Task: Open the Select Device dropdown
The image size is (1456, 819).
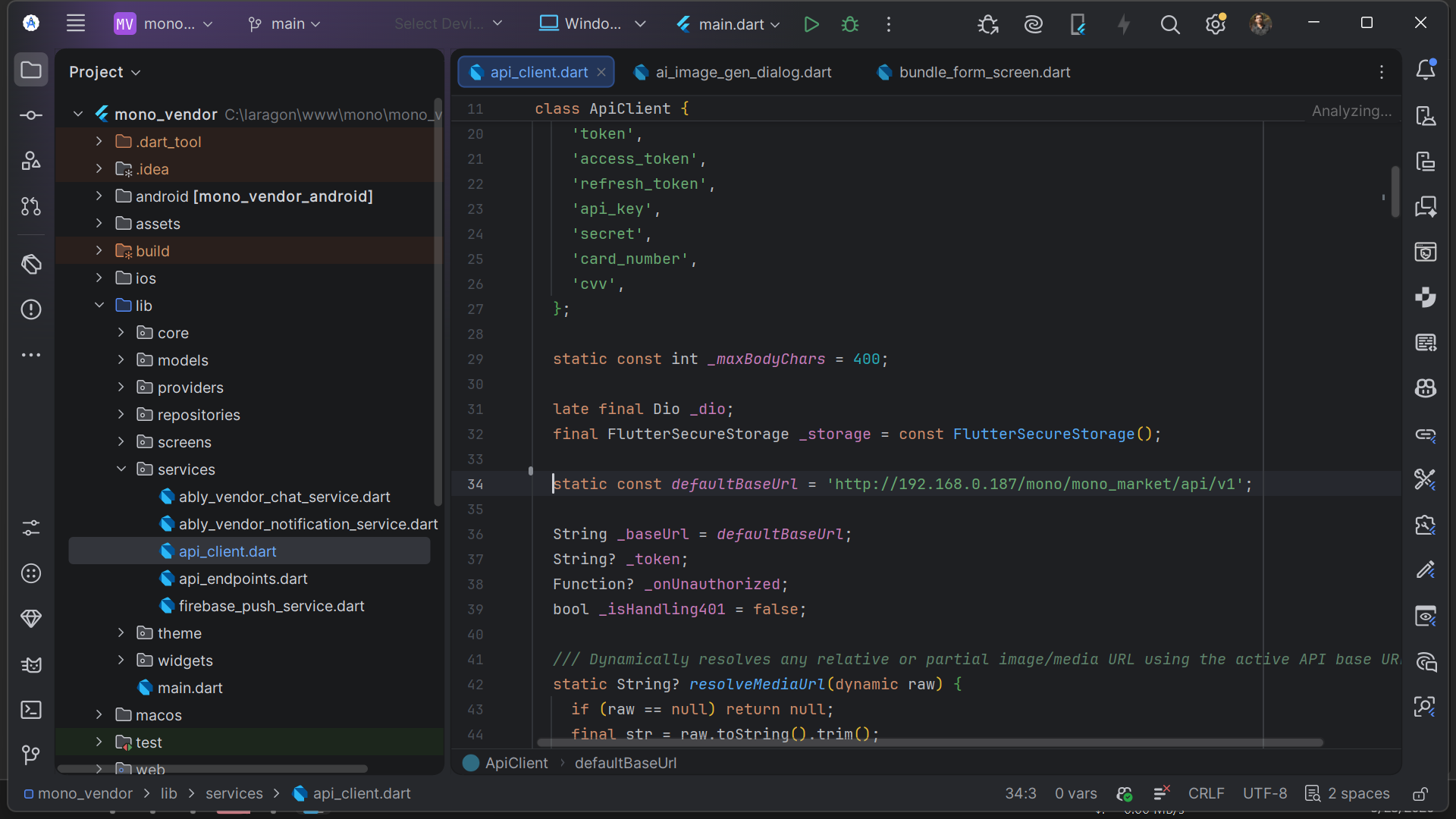Action: pyautogui.click(x=448, y=24)
